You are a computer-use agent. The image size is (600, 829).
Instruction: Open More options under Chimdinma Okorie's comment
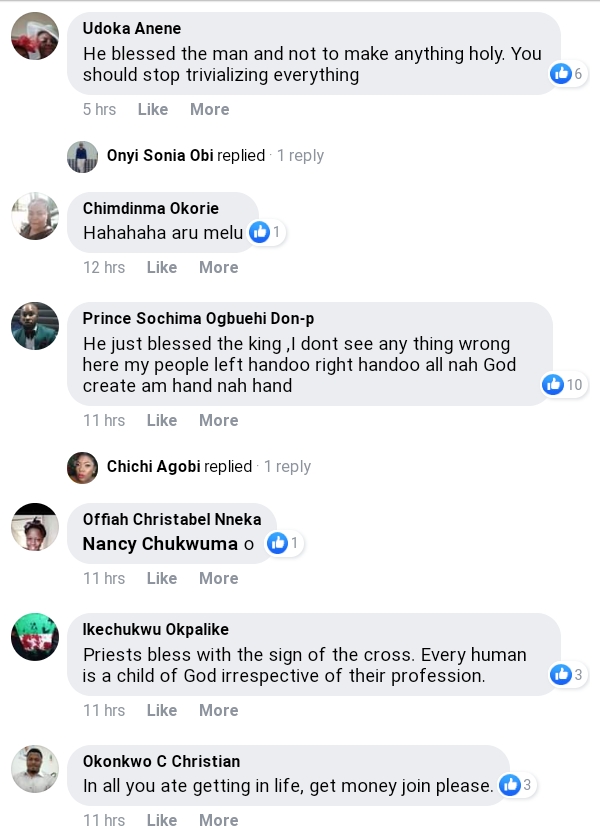[218, 267]
